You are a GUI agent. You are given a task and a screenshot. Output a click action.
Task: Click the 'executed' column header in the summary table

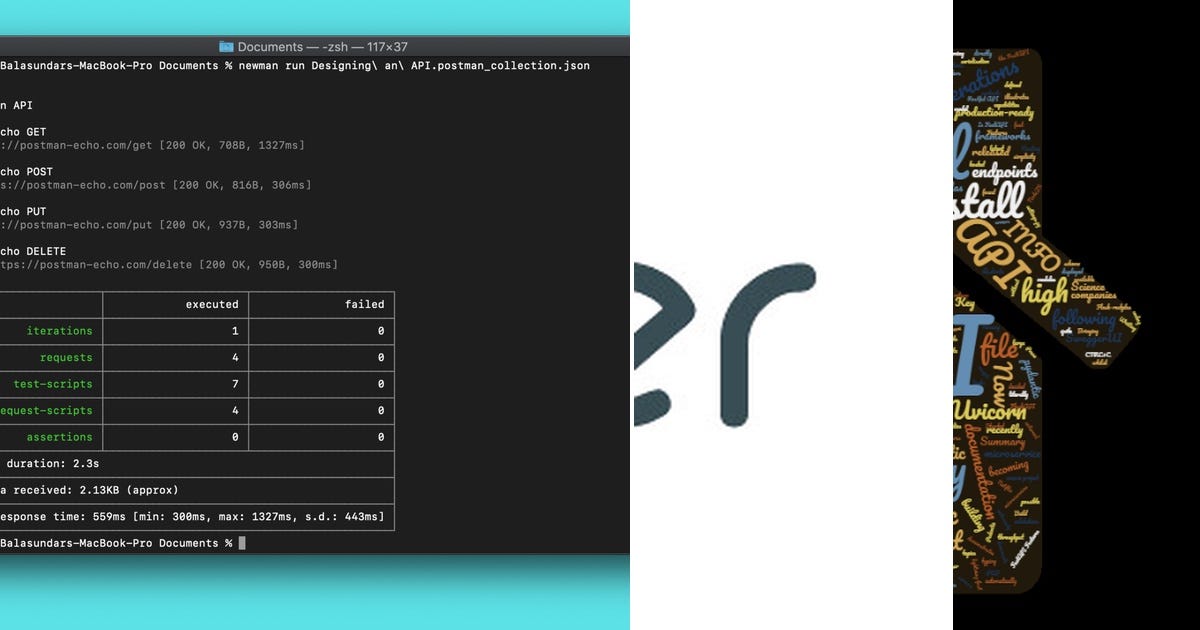(x=210, y=304)
